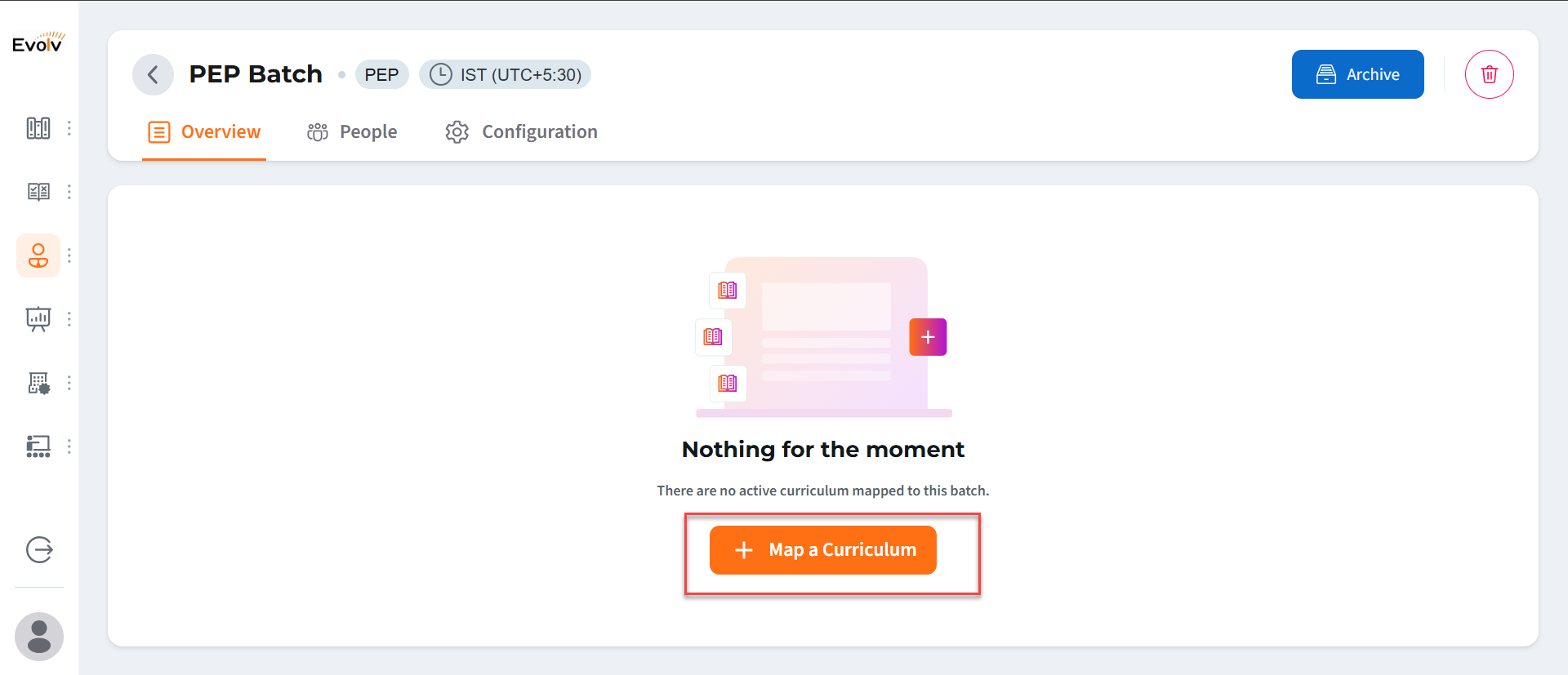The width and height of the screenshot is (1568, 675).
Task: Open the user profile avatar
Action: (39, 637)
